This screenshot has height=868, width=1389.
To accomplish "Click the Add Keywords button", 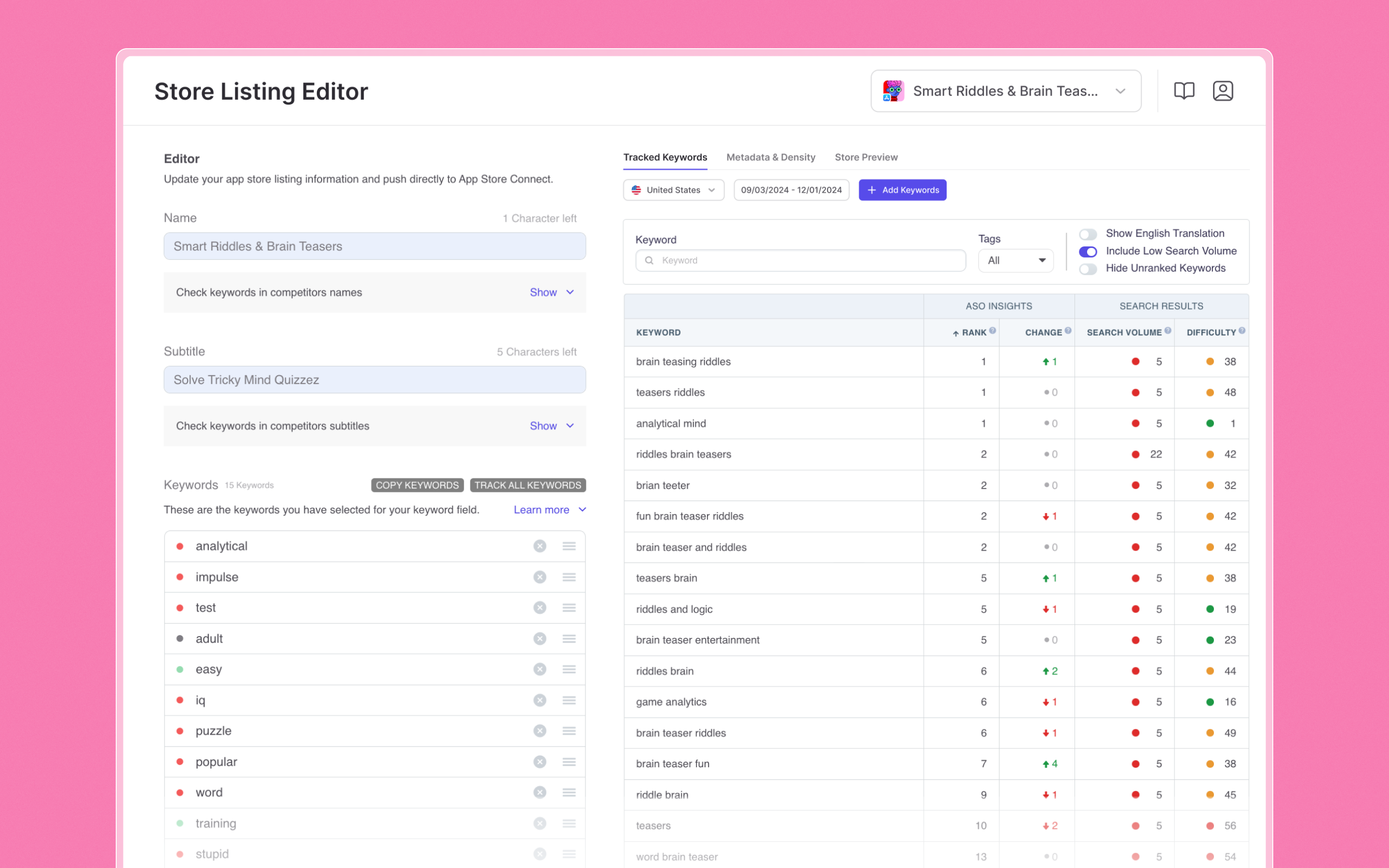I will click(x=902, y=190).
